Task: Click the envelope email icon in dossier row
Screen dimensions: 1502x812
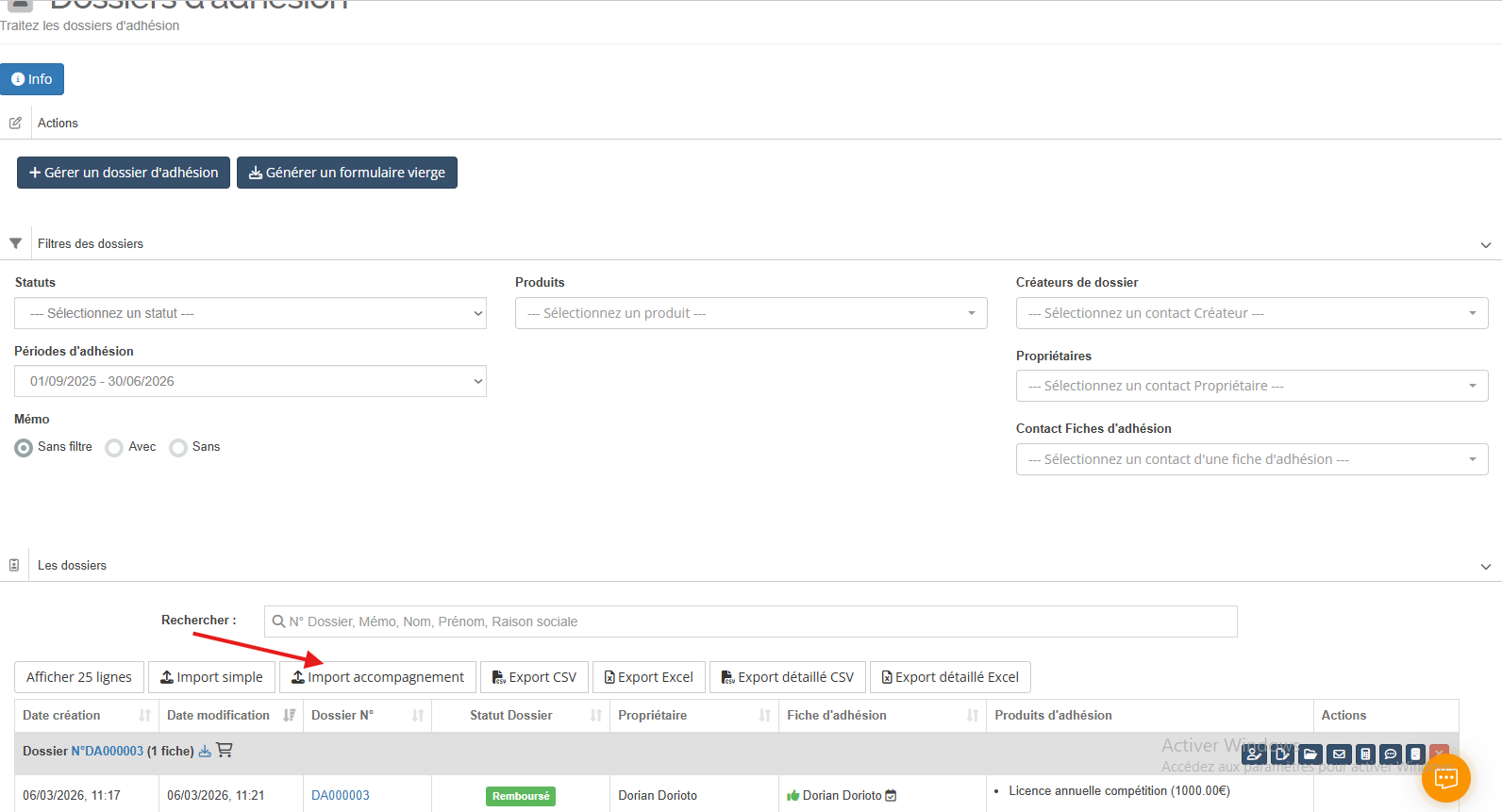Action: [1339, 754]
